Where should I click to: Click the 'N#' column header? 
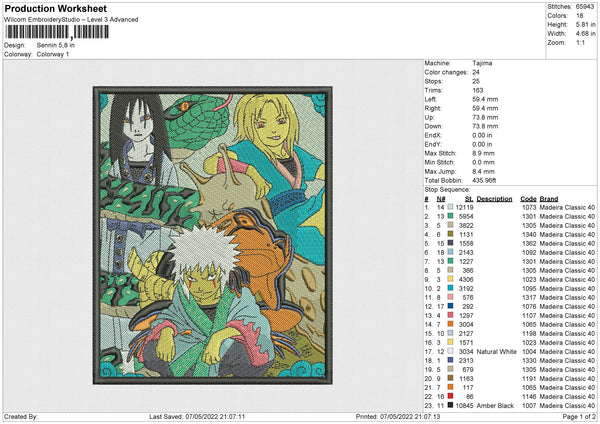[x=441, y=199]
